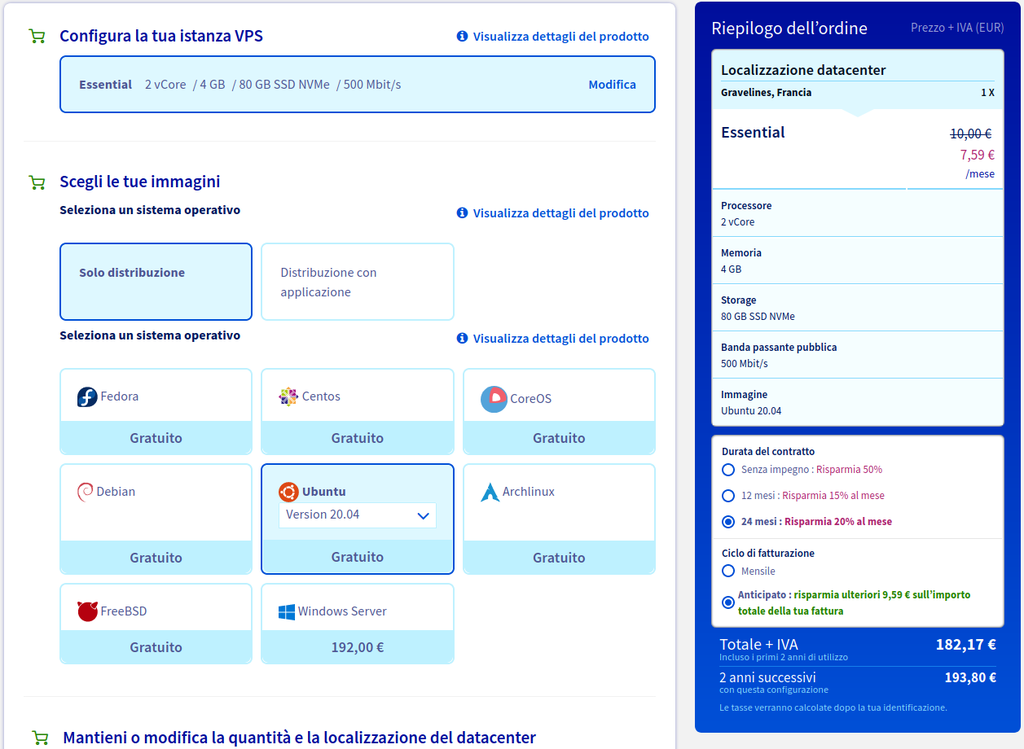Select the Archlinux logo icon
The height and width of the screenshot is (749, 1024).
click(x=489, y=492)
